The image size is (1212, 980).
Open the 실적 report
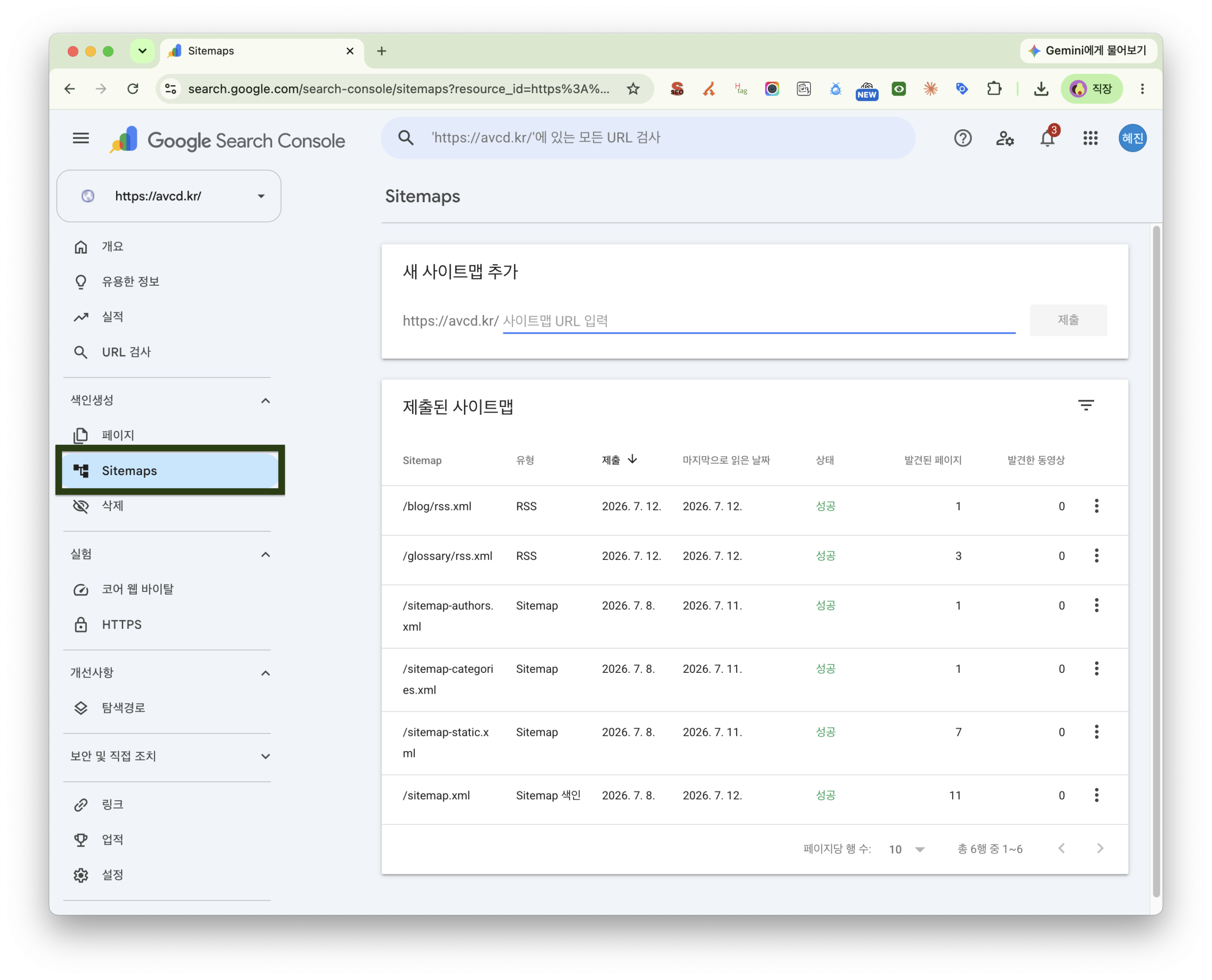click(169, 317)
